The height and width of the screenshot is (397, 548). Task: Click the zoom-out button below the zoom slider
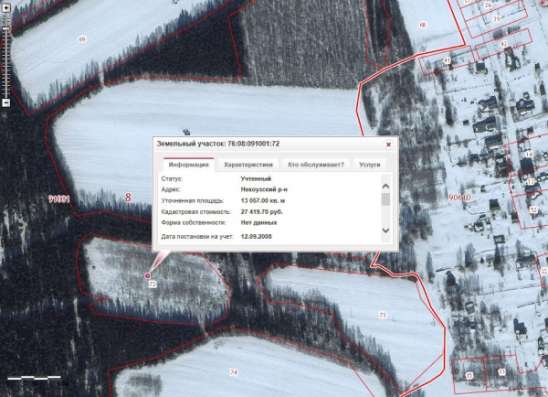pyautogui.click(x=6, y=103)
